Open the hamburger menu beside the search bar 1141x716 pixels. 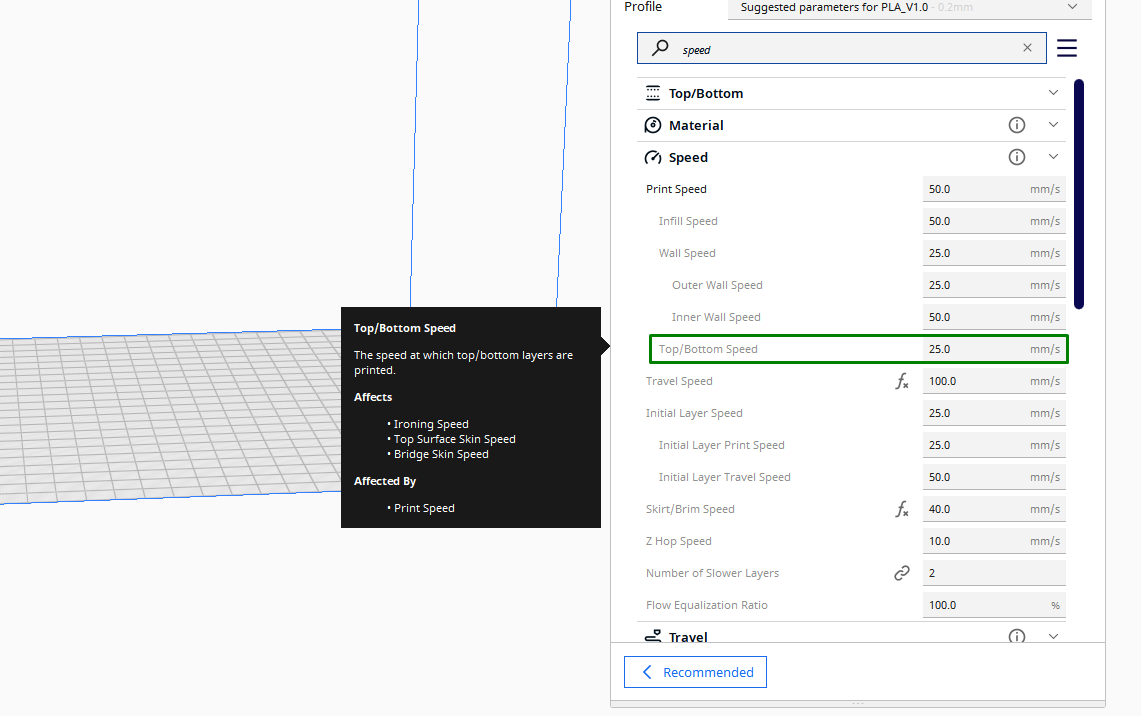[x=1066, y=47]
